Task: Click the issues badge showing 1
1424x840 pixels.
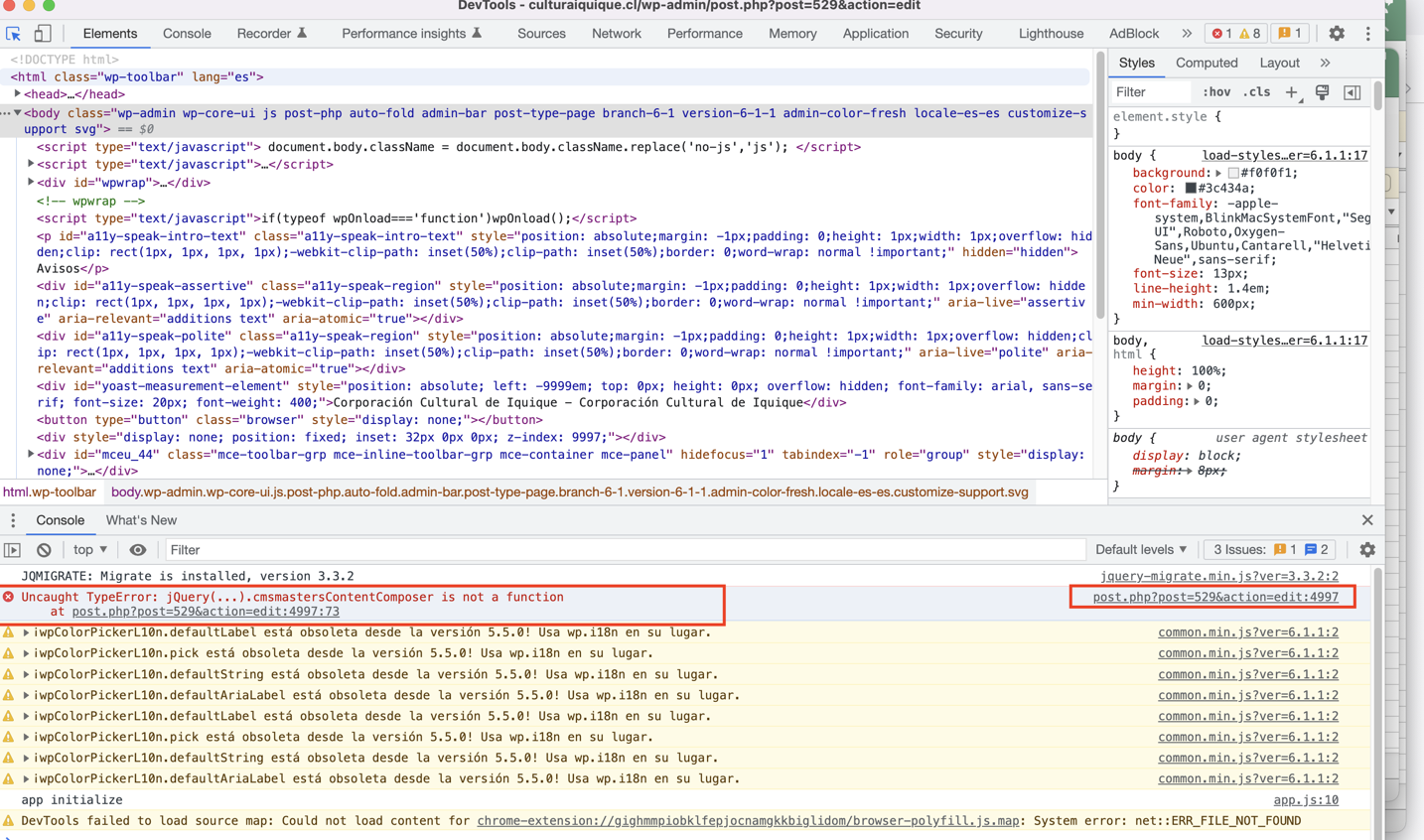Action: tap(1290, 34)
